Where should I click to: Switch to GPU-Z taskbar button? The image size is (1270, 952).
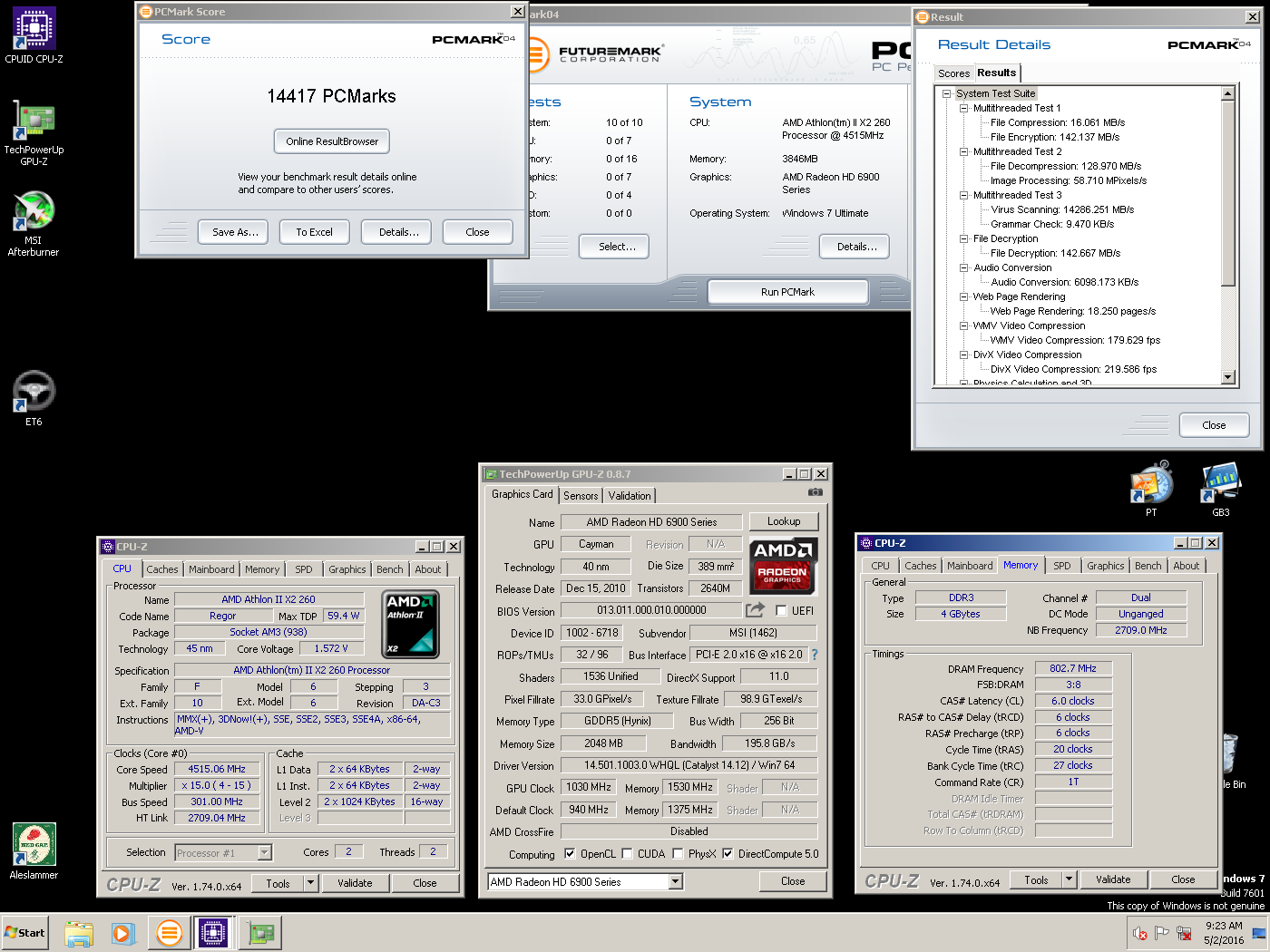click(x=260, y=933)
